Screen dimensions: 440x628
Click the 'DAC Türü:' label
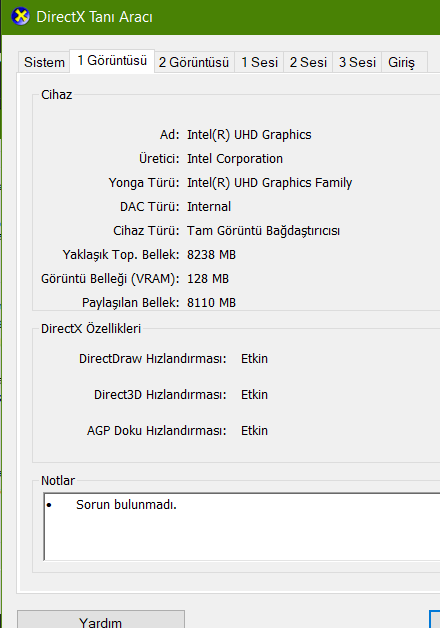click(150, 207)
